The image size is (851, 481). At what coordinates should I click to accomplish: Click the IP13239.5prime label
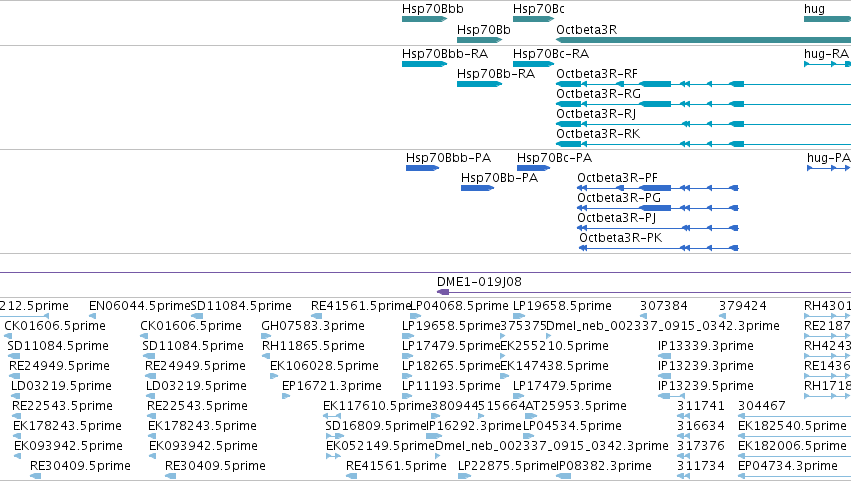point(706,387)
